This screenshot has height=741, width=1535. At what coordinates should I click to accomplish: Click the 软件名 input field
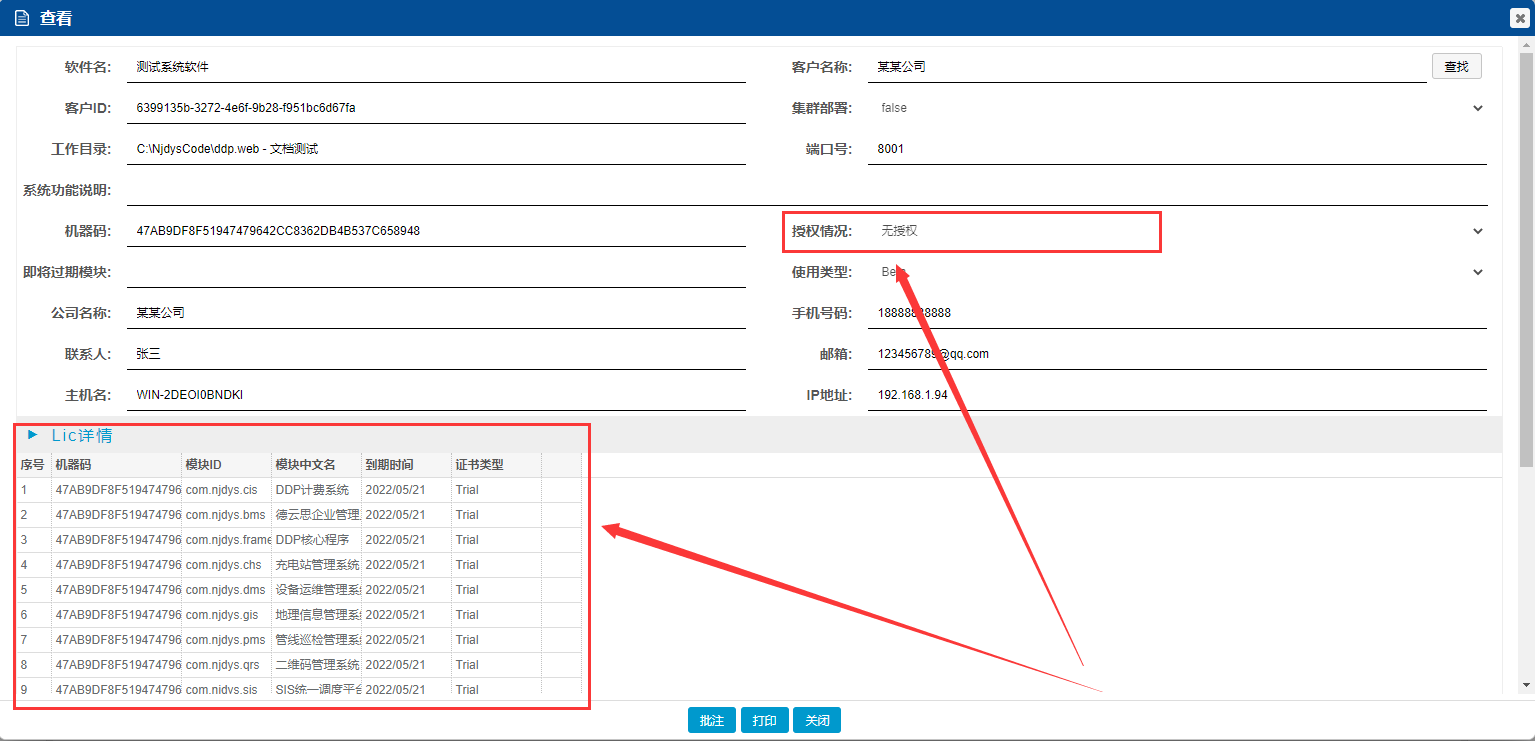(x=438, y=67)
